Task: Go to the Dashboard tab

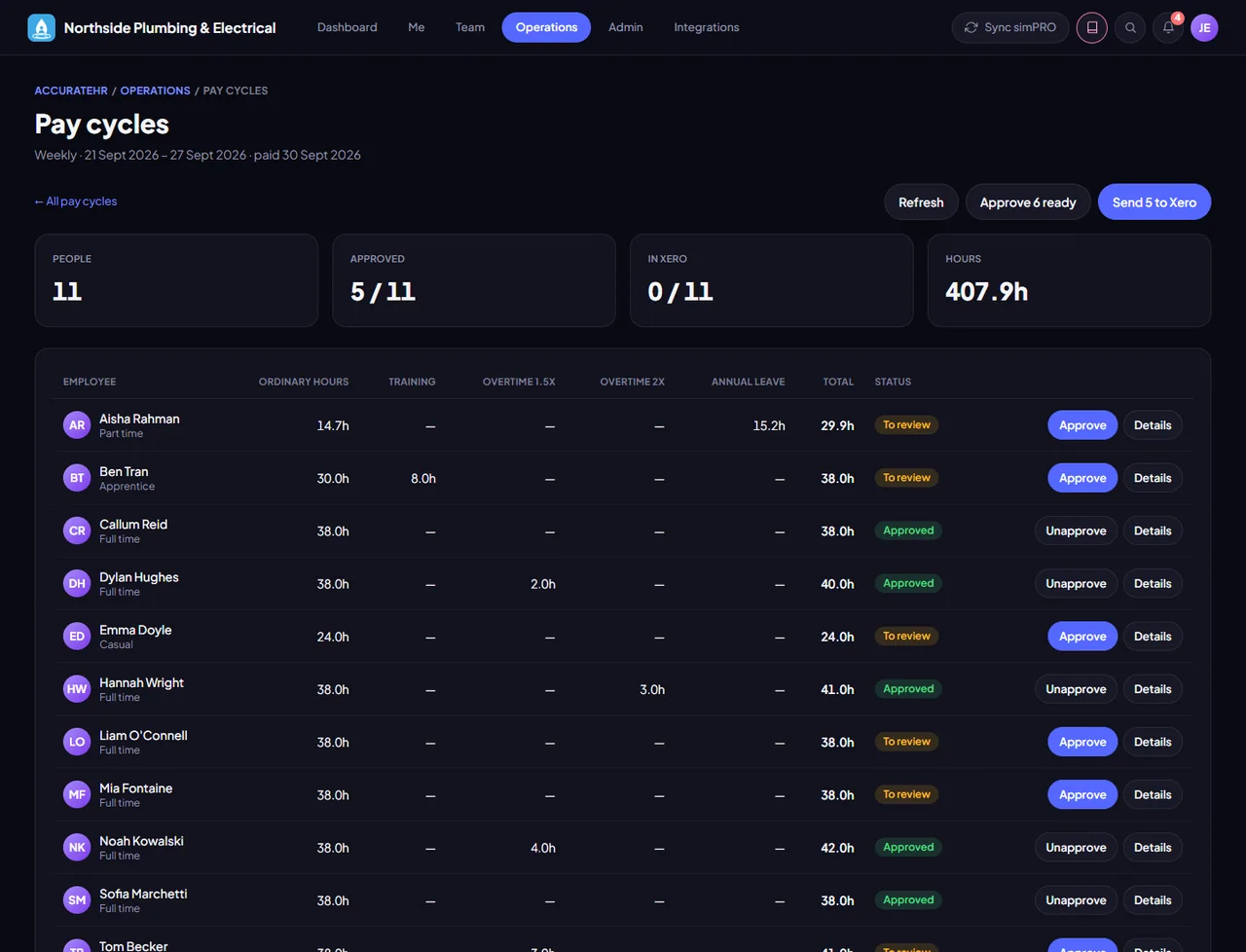Action: tap(348, 27)
